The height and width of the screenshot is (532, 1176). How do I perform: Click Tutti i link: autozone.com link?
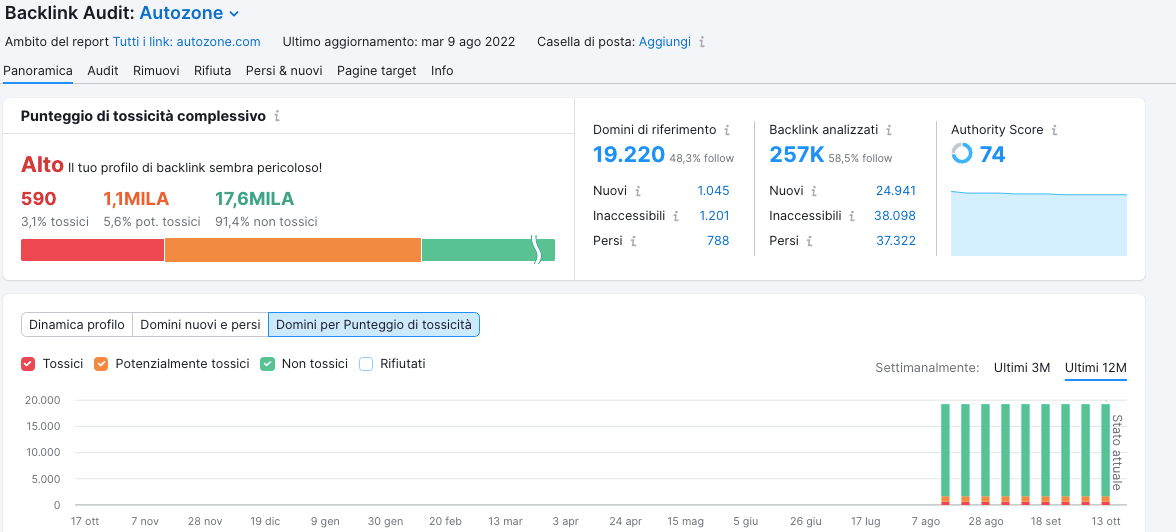coord(186,42)
